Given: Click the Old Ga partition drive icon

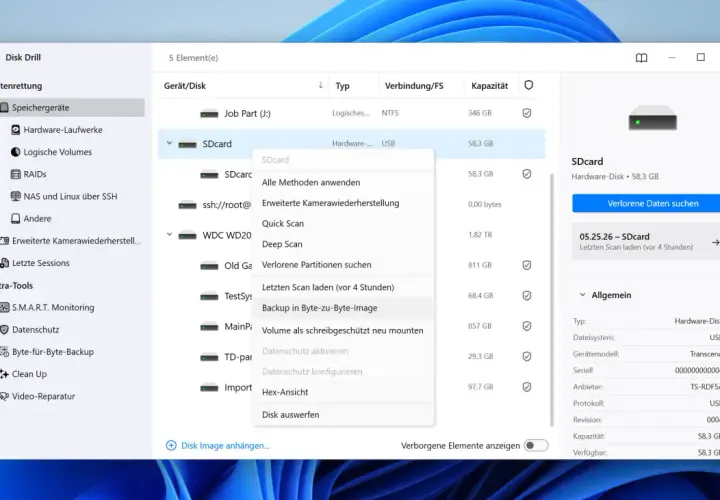Looking at the screenshot, I should (x=209, y=266).
